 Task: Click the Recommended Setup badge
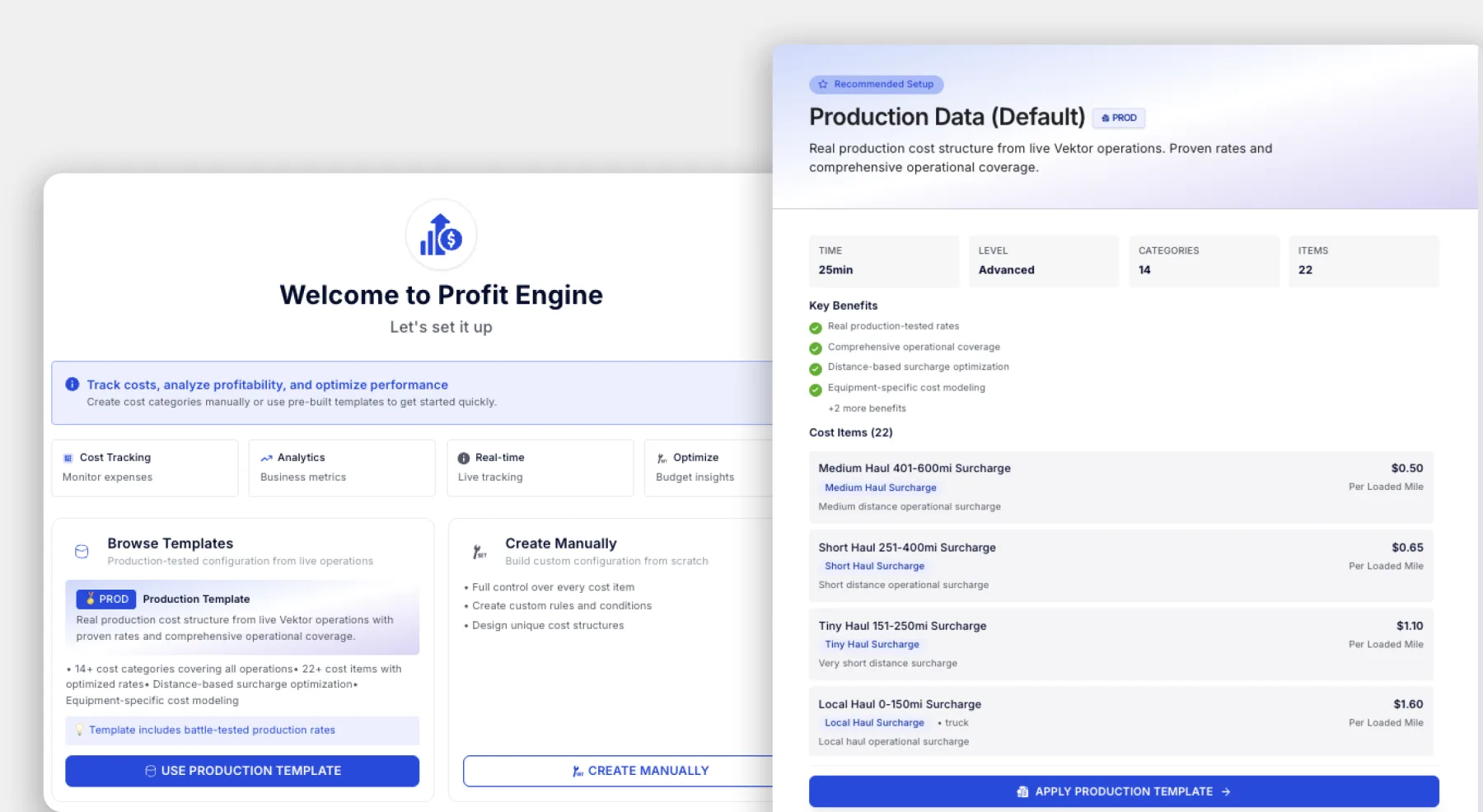[876, 84]
